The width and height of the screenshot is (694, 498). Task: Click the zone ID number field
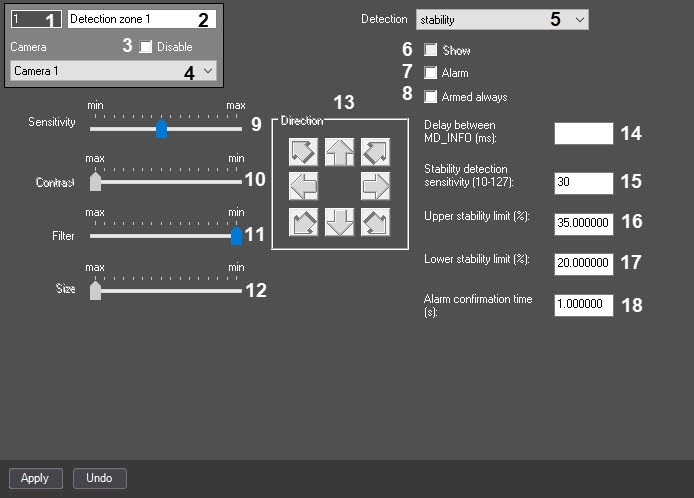(x=36, y=19)
